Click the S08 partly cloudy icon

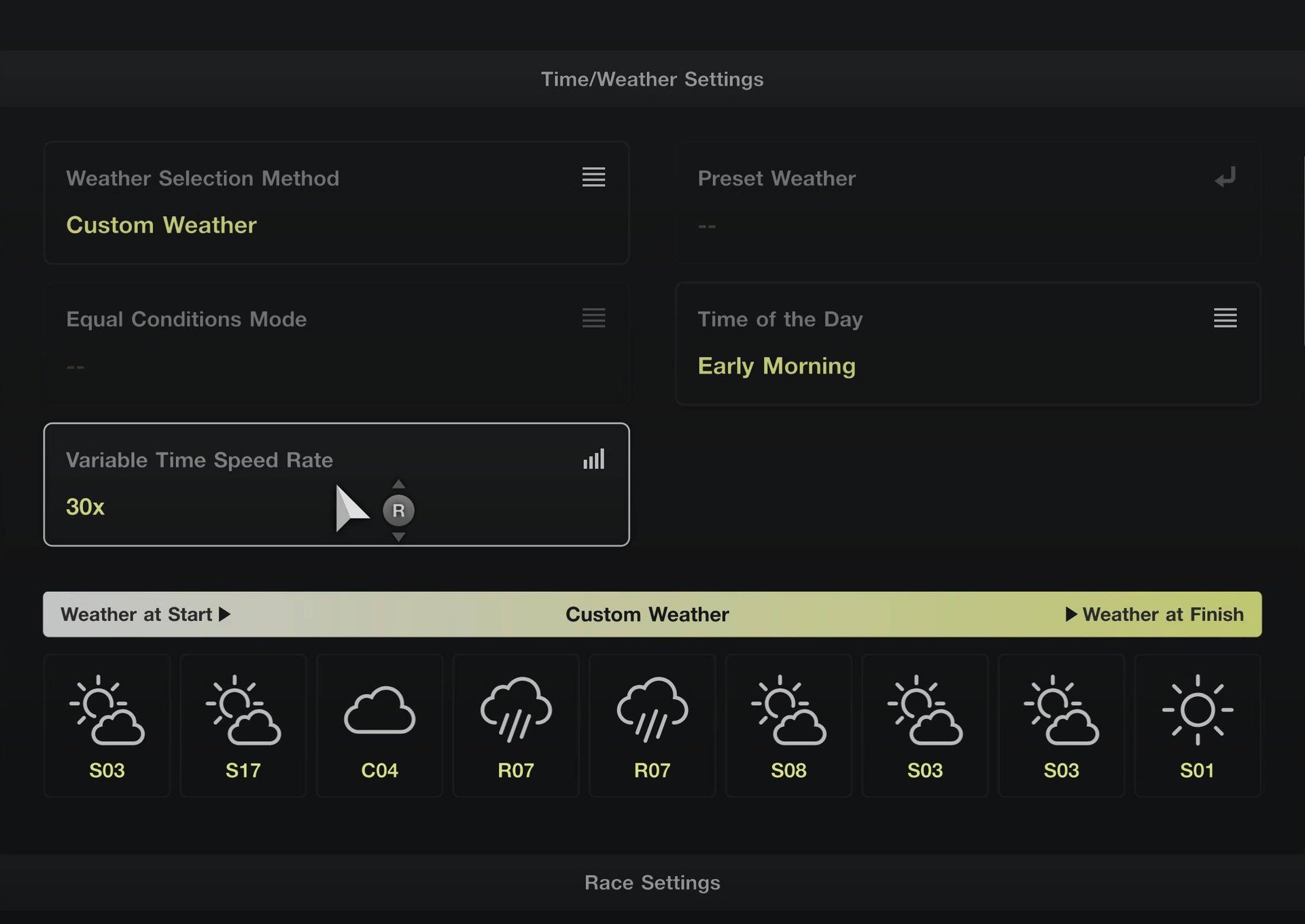pyautogui.click(x=788, y=710)
